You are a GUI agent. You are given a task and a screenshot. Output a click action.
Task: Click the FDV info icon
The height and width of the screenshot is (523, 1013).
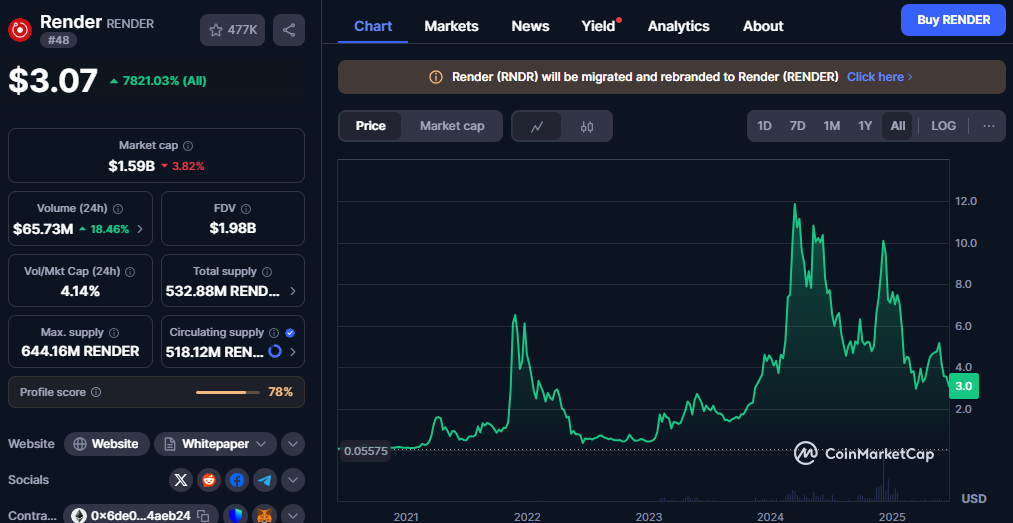click(x=246, y=209)
